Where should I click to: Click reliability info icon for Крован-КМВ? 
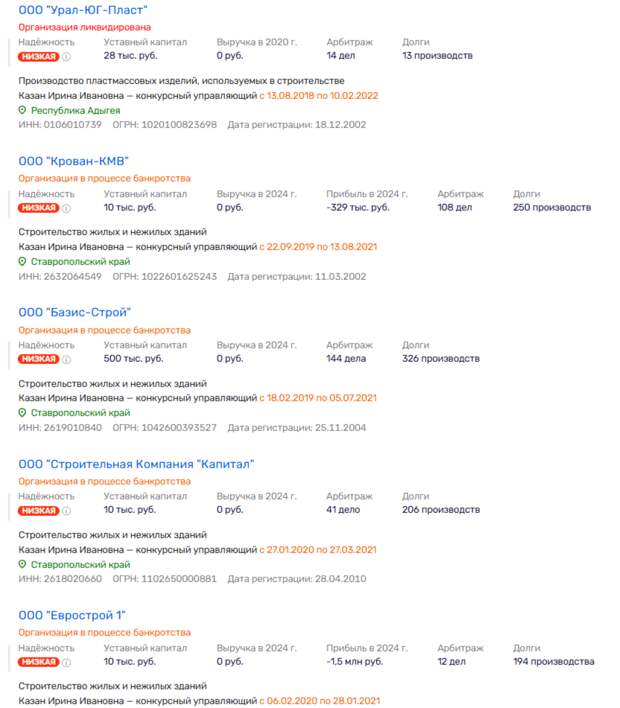67,208
